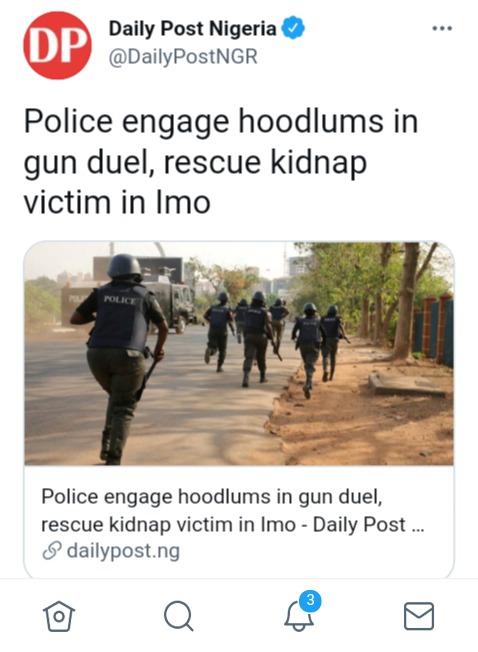Tap the dailypost.ng domain link
Screen dimensions: 478x652
click(x=123, y=551)
